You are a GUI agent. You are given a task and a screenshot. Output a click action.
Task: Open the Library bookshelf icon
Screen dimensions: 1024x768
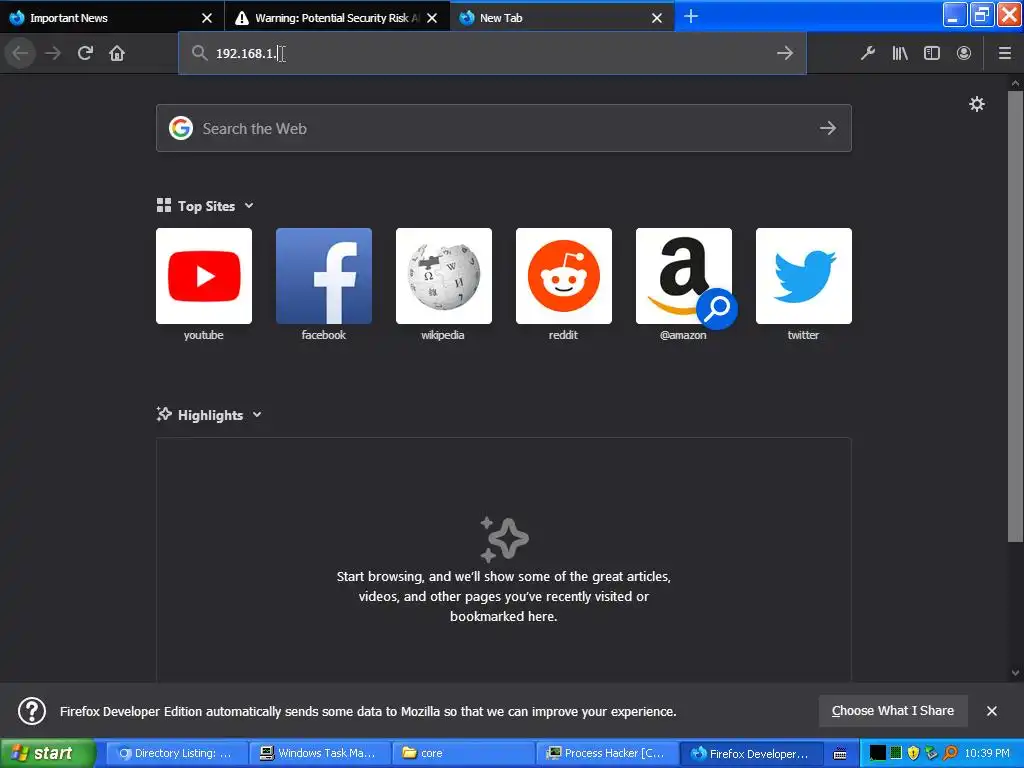(900, 53)
